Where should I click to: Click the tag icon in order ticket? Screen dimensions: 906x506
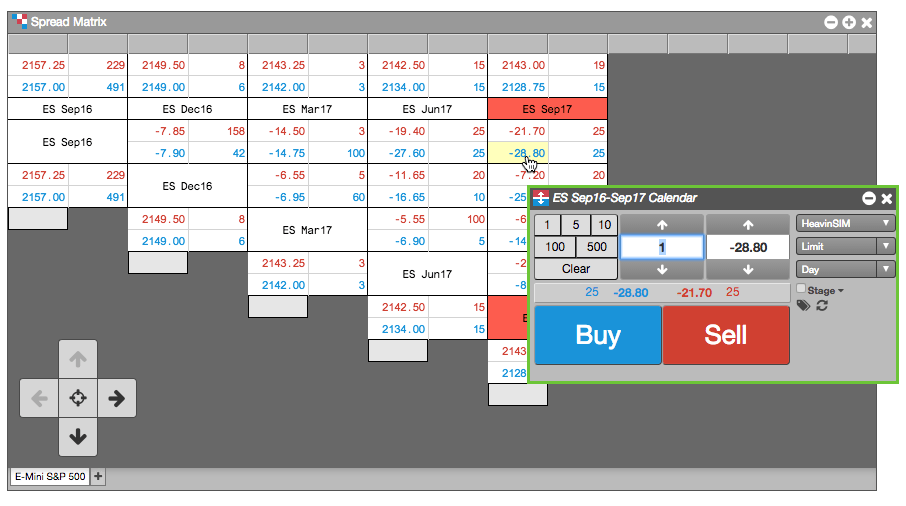pyautogui.click(x=803, y=306)
